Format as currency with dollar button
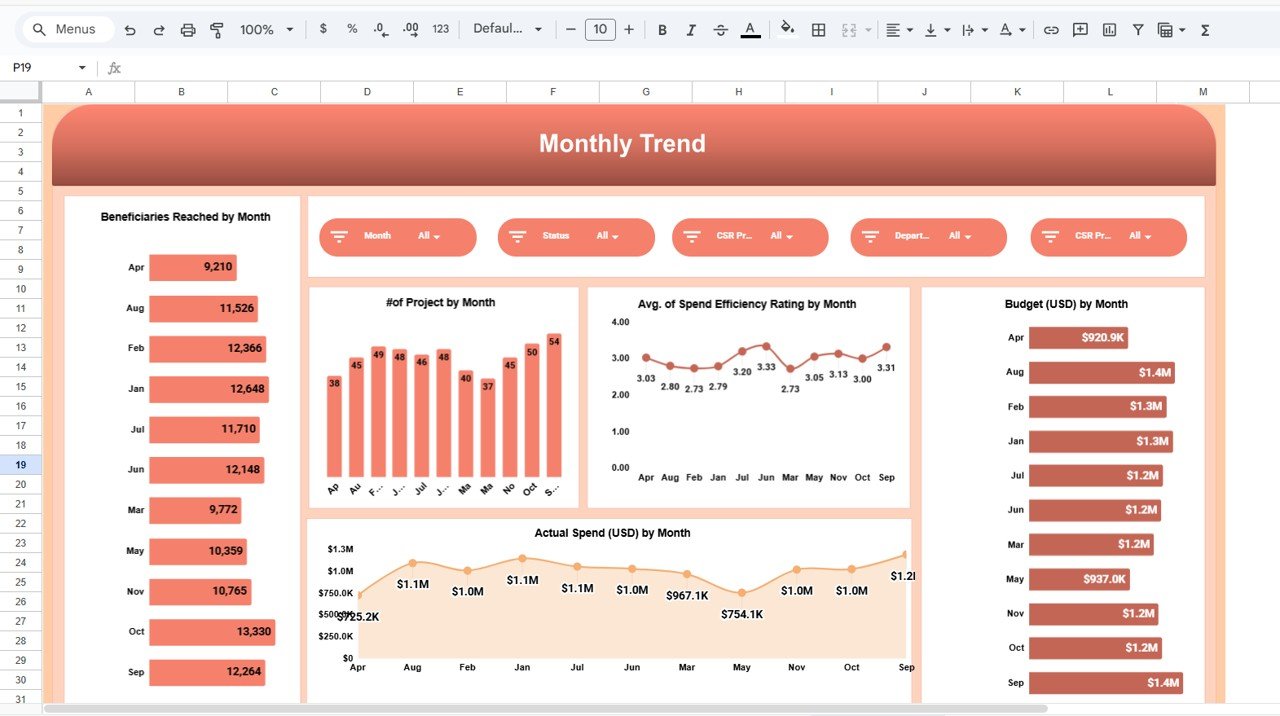1280x716 pixels. [323, 30]
